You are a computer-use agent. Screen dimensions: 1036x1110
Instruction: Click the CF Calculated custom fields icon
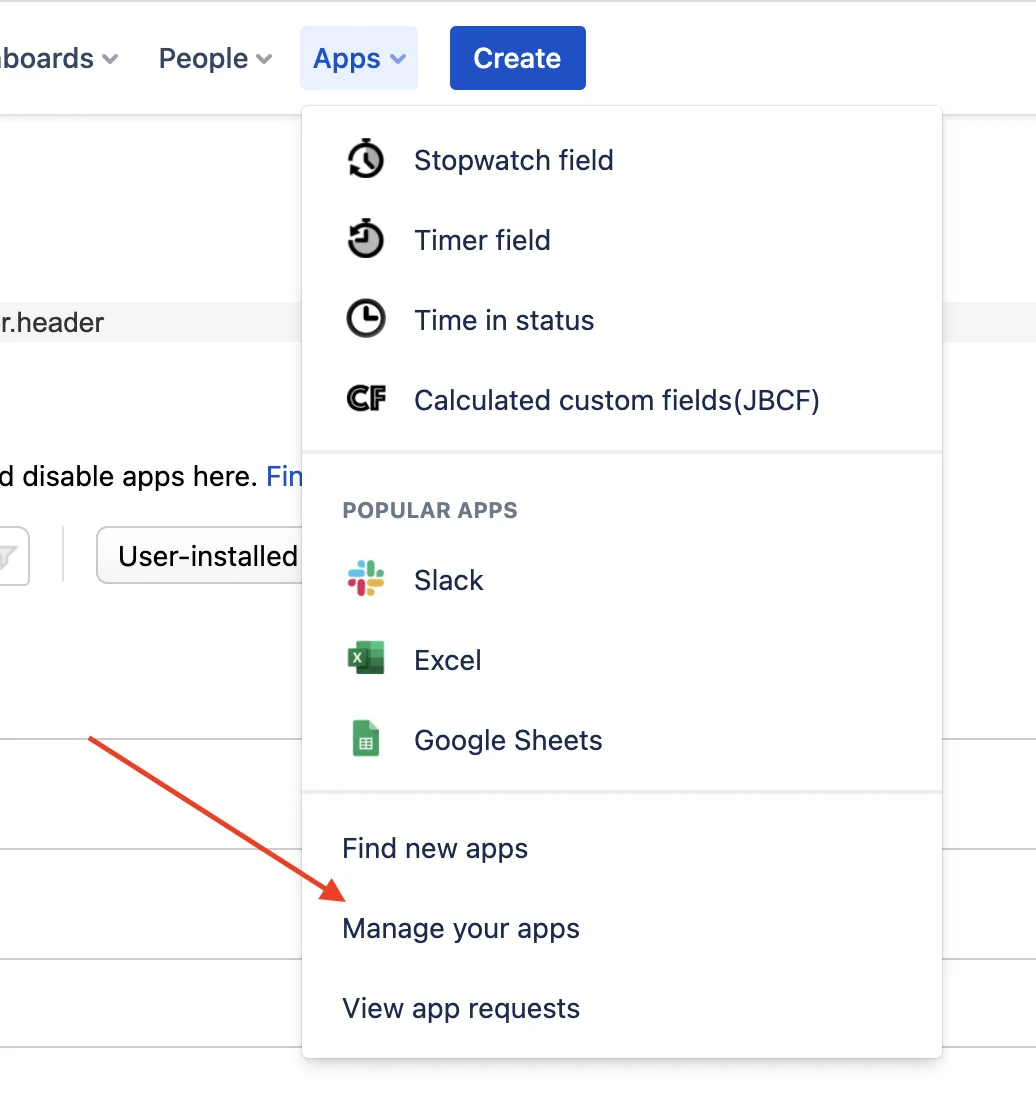click(366, 399)
